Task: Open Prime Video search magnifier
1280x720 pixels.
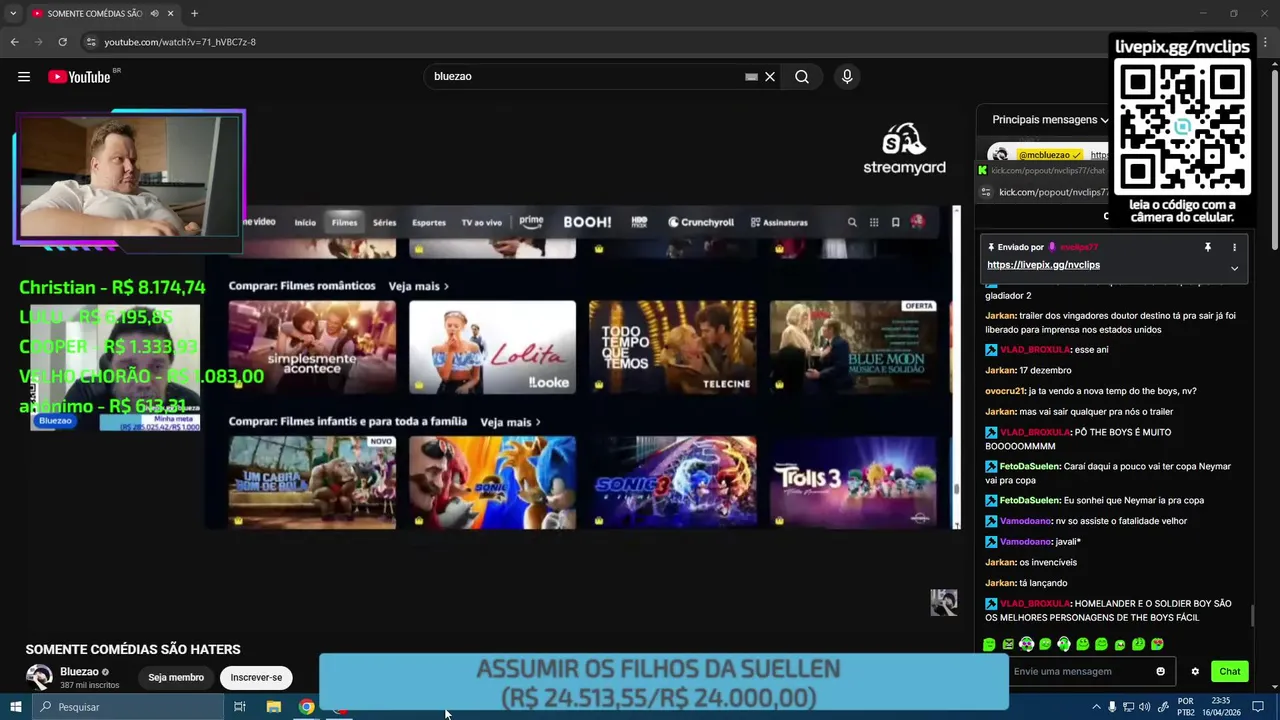Action: [852, 222]
